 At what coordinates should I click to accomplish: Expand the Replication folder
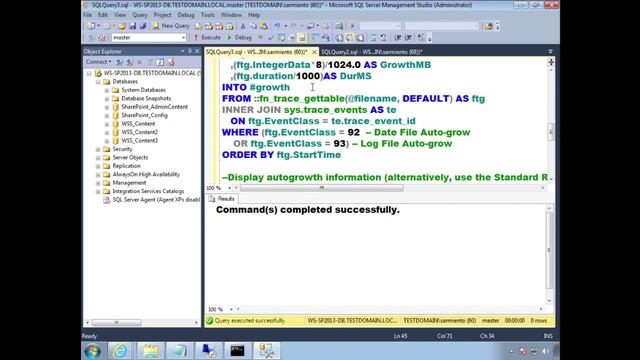coord(98,166)
